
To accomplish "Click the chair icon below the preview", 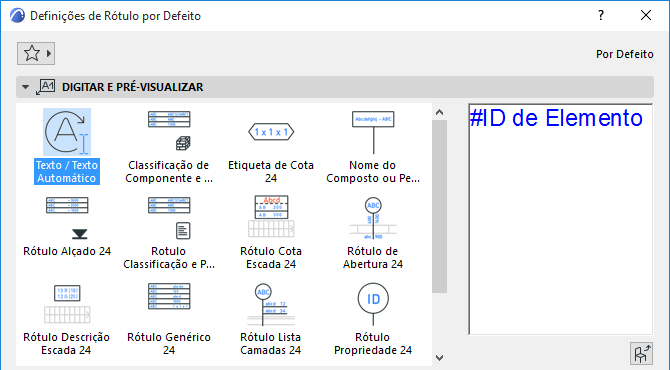I will 641,353.
